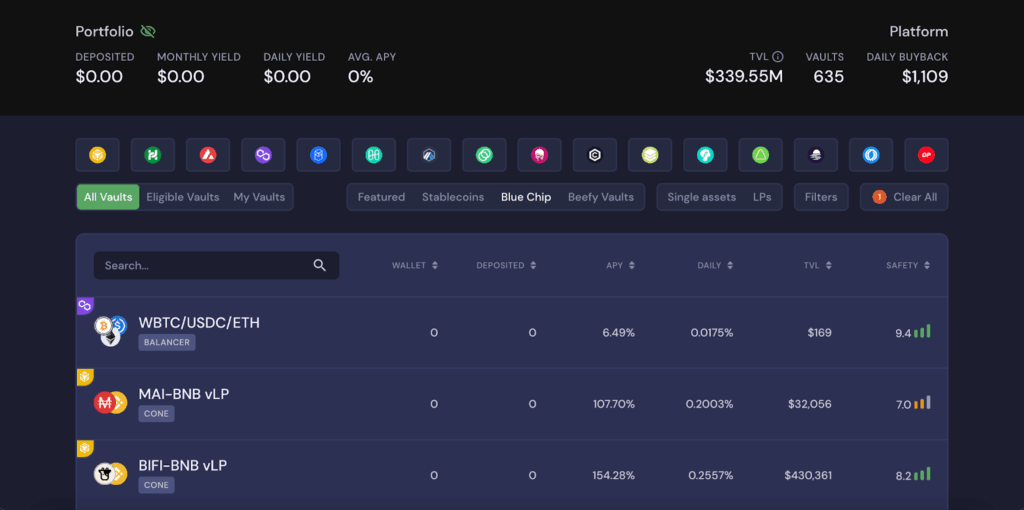1024x510 pixels.
Task: Open the Filters panel
Action: point(821,197)
